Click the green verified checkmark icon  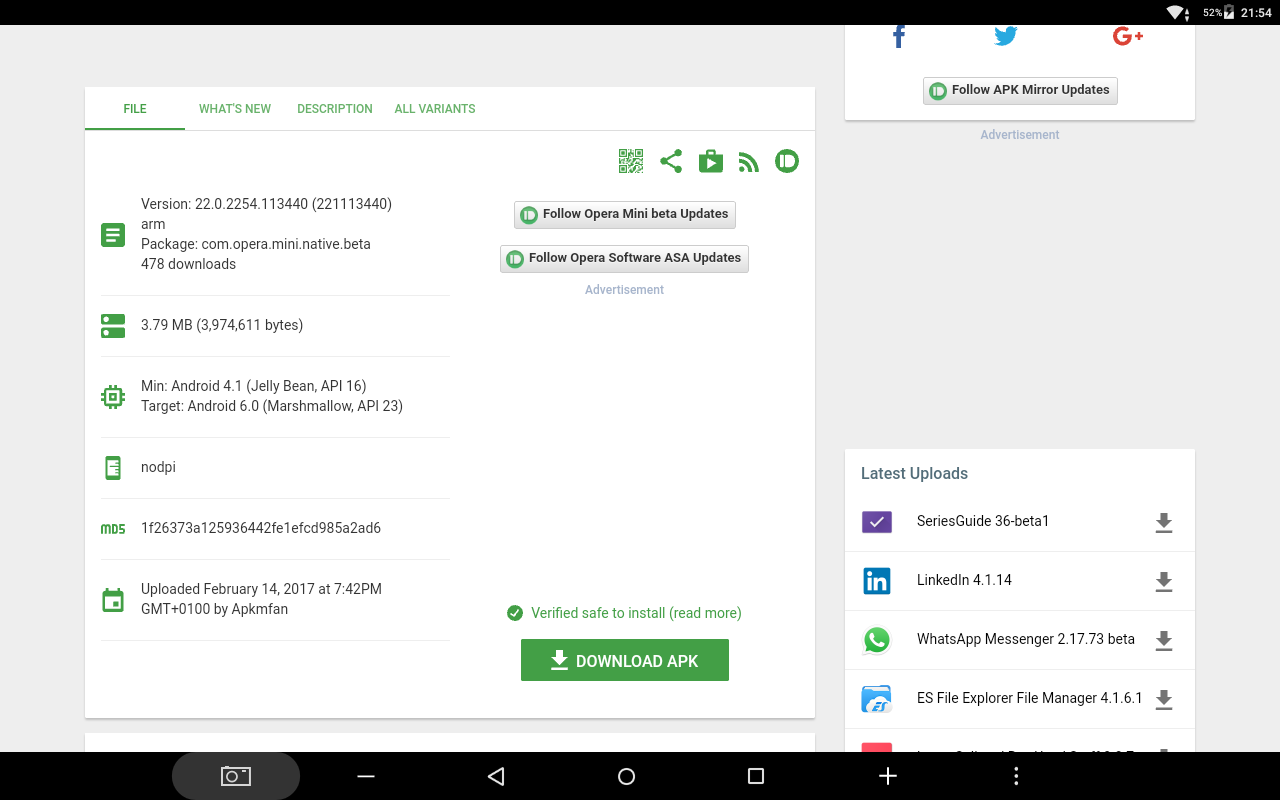click(x=515, y=613)
